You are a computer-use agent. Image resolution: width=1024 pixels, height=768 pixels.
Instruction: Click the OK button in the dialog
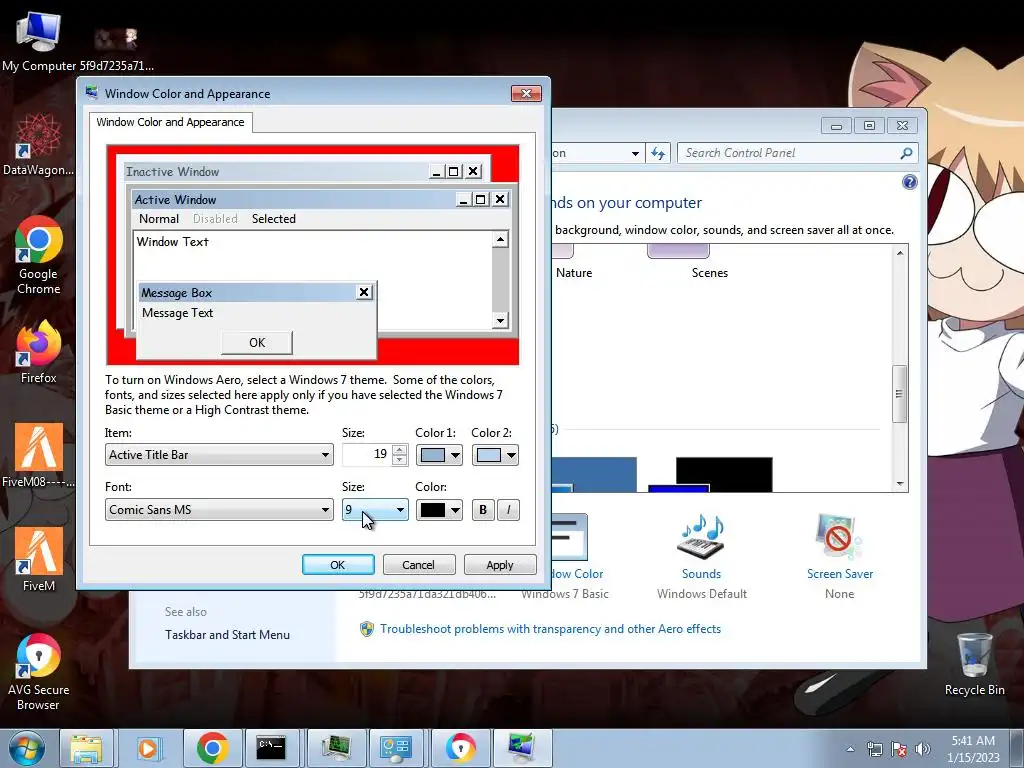(x=338, y=565)
